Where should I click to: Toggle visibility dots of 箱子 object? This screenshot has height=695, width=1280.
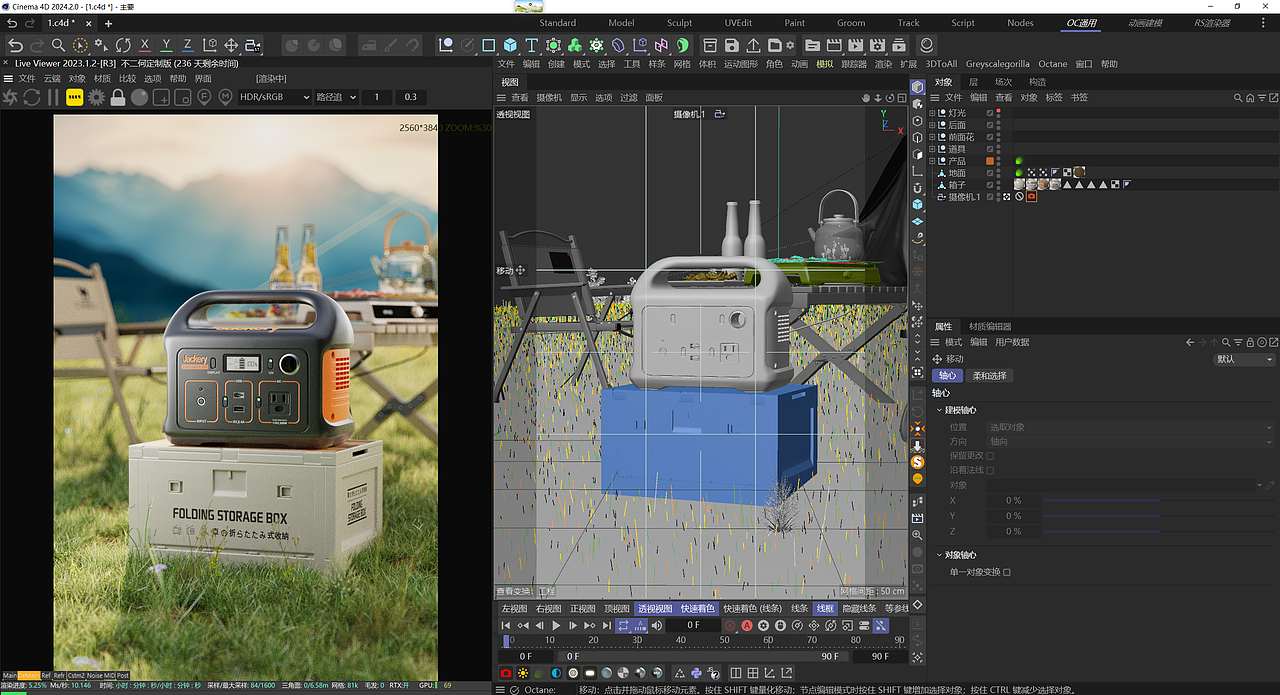[999, 185]
